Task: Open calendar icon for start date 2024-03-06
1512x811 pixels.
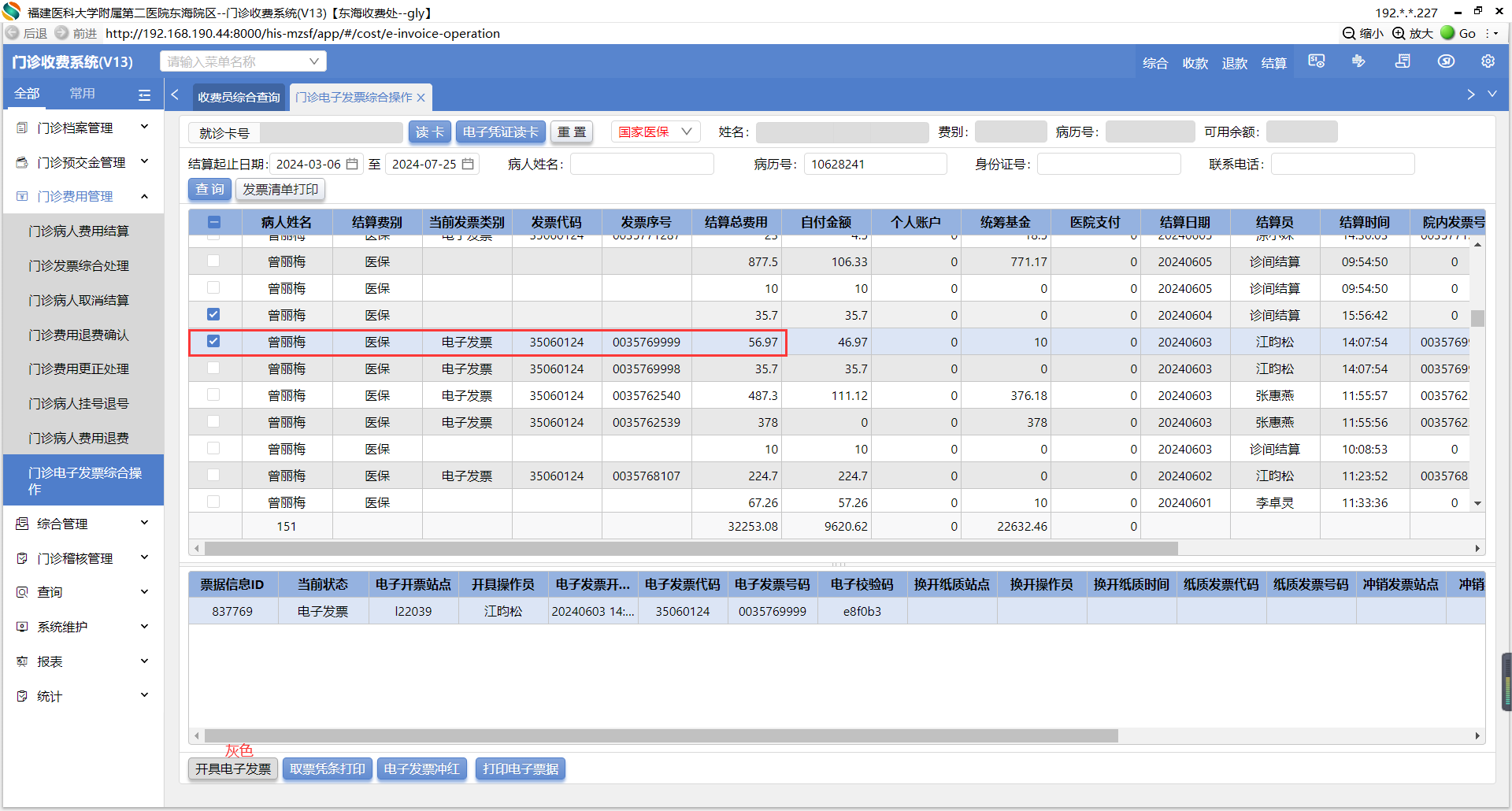Action: (x=353, y=164)
